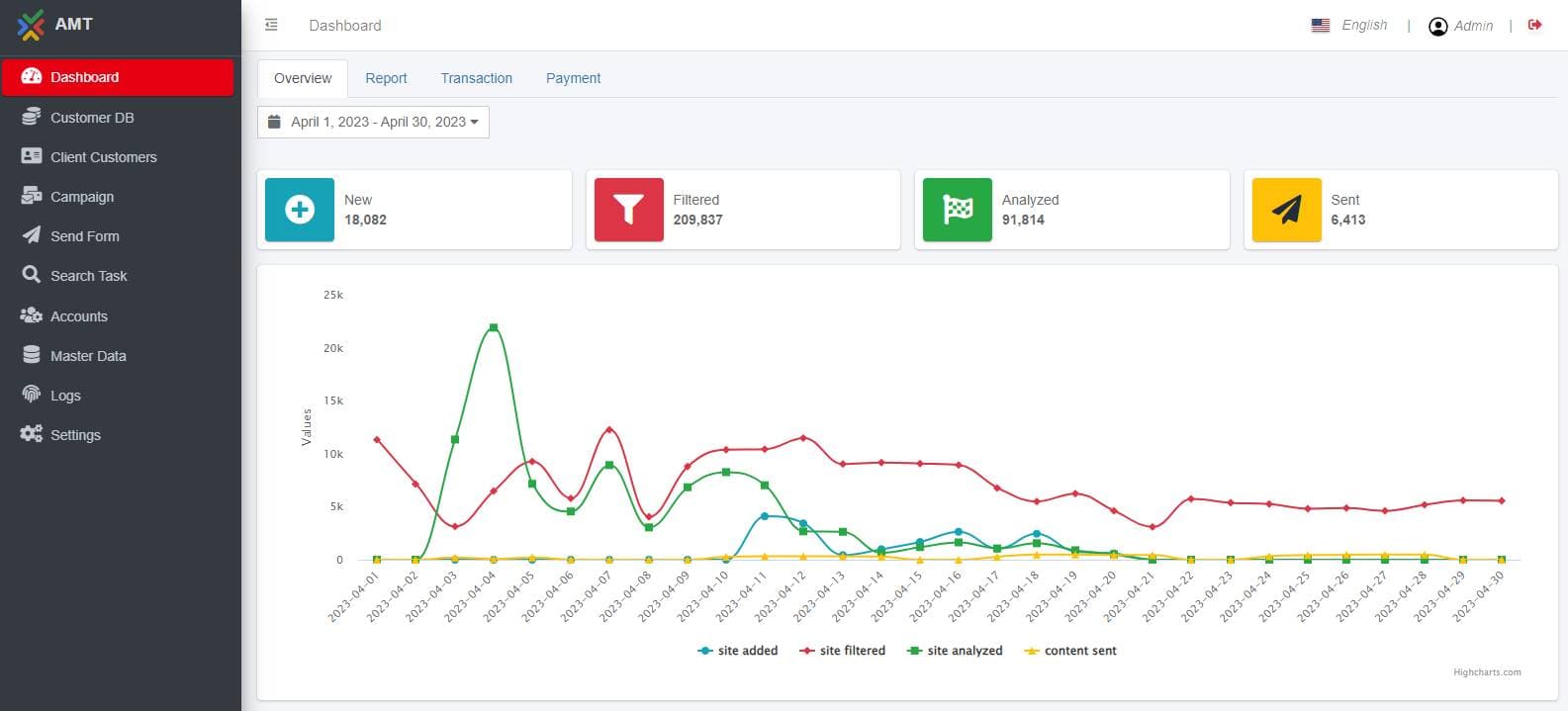
Task: Click the Analyzed count 91,814
Action: pos(1023,220)
